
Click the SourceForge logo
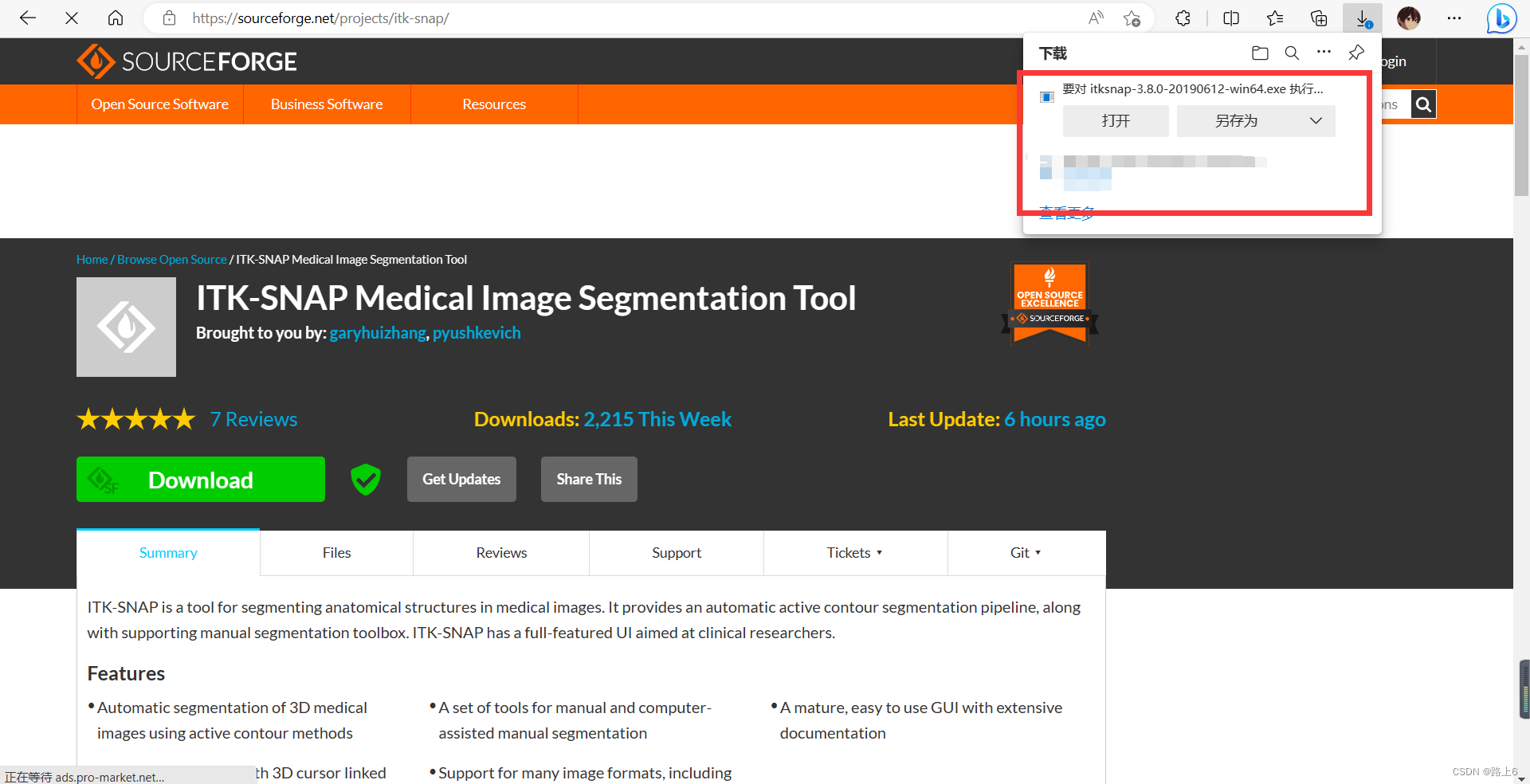pyautogui.click(x=186, y=61)
